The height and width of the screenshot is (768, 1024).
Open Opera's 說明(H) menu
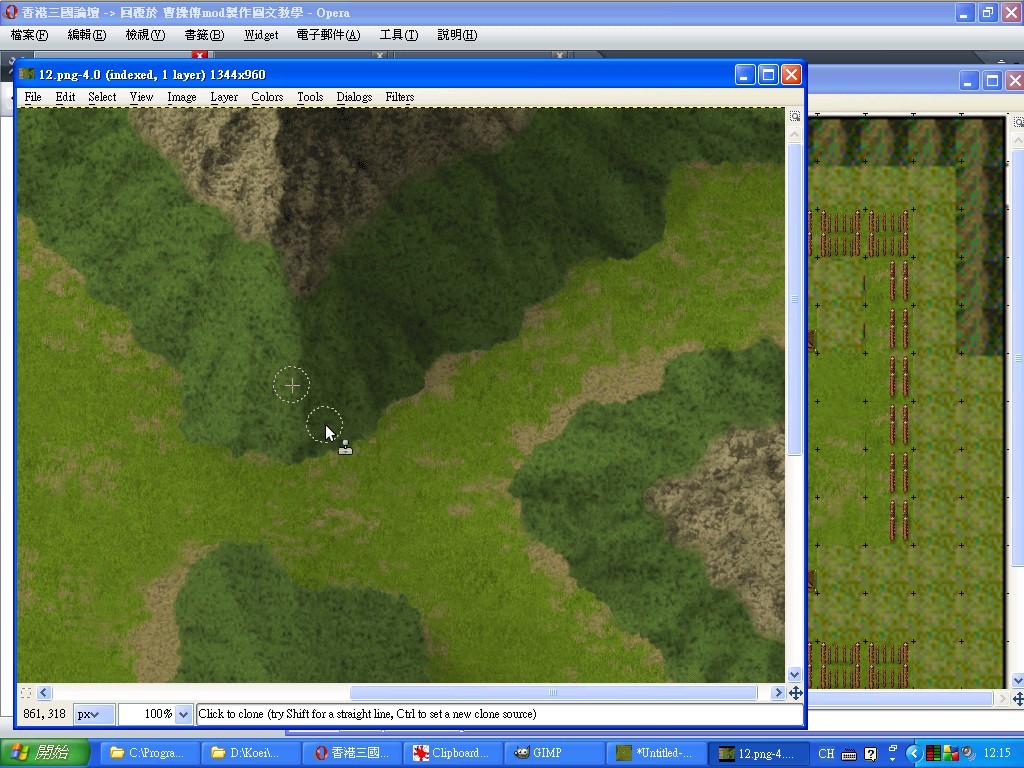point(457,35)
